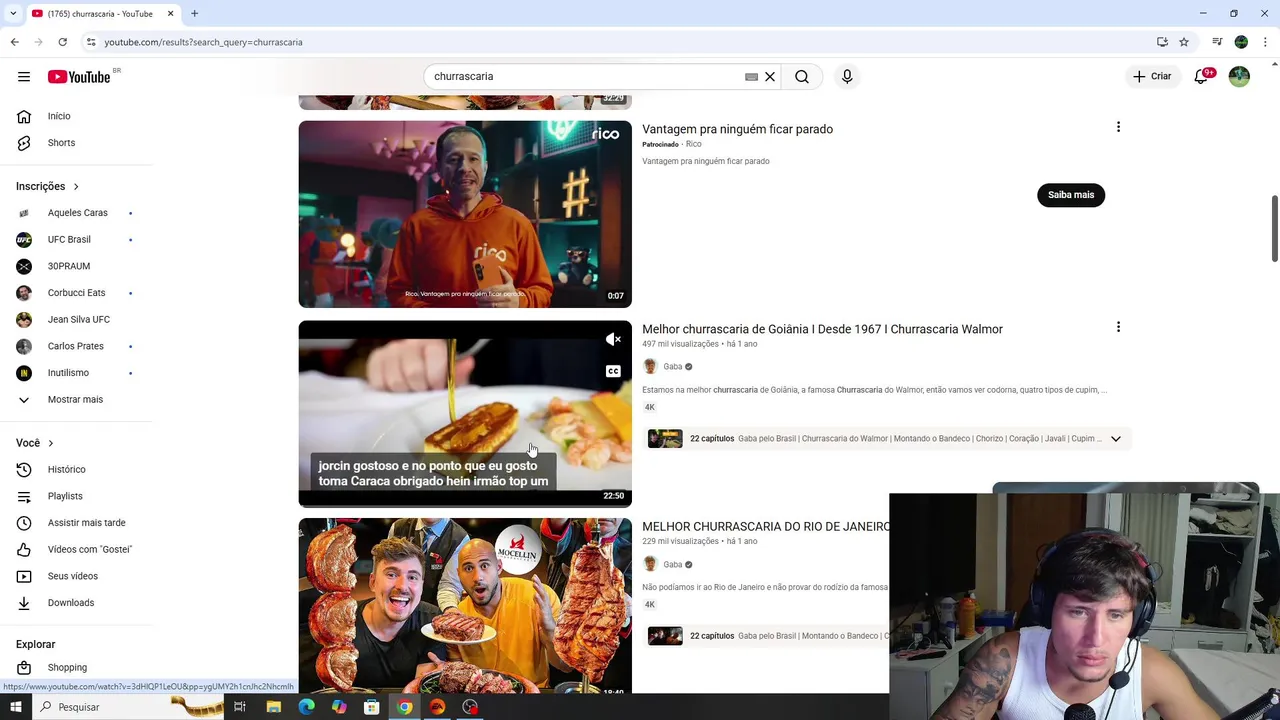This screenshot has height=720, width=1280.
Task: Open the on-screen keyboard icon in search box
Action: 751,77
